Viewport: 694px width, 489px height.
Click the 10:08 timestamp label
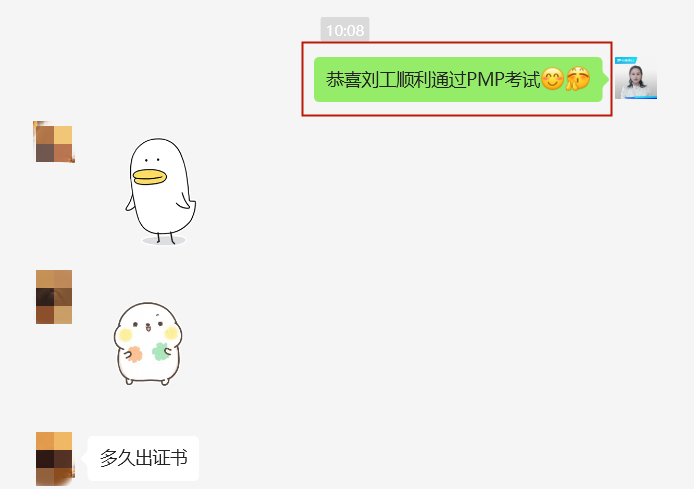tap(345, 30)
